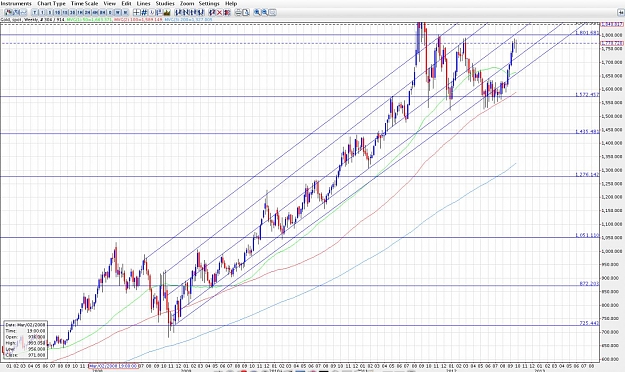Viewport: 625px width, 372px height.
Task: Select the 10 minute time scale
Action: (x=57, y=12)
